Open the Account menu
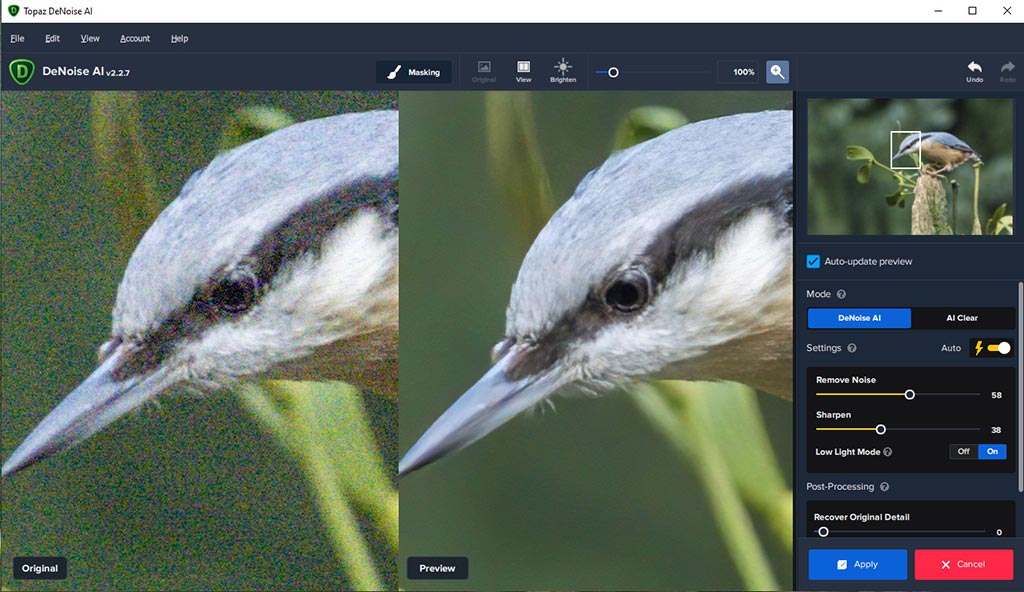Viewport: 1024px width, 592px height. tap(135, 39)
